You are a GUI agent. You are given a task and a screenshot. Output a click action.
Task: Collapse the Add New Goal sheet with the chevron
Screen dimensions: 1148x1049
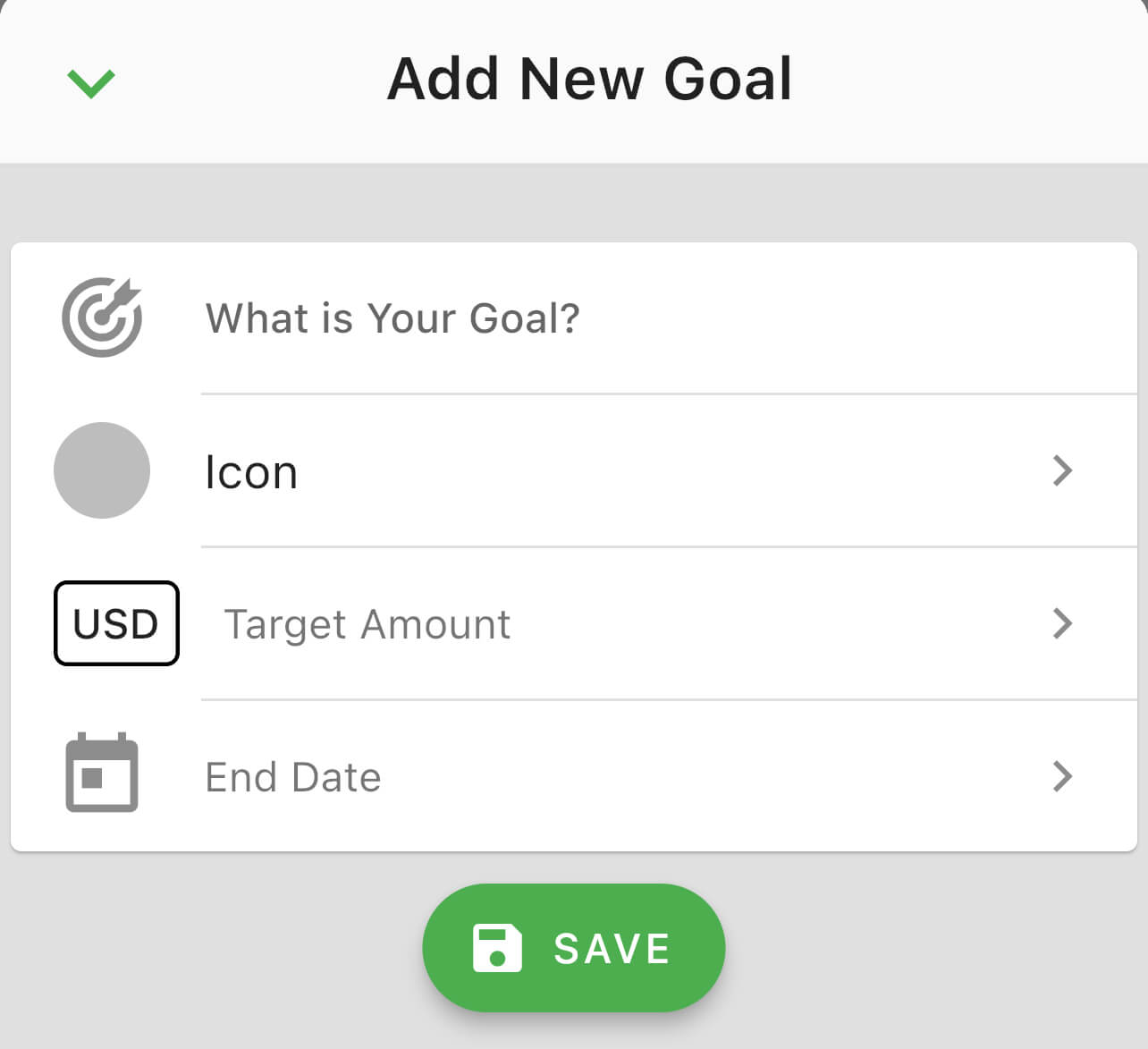90,80
